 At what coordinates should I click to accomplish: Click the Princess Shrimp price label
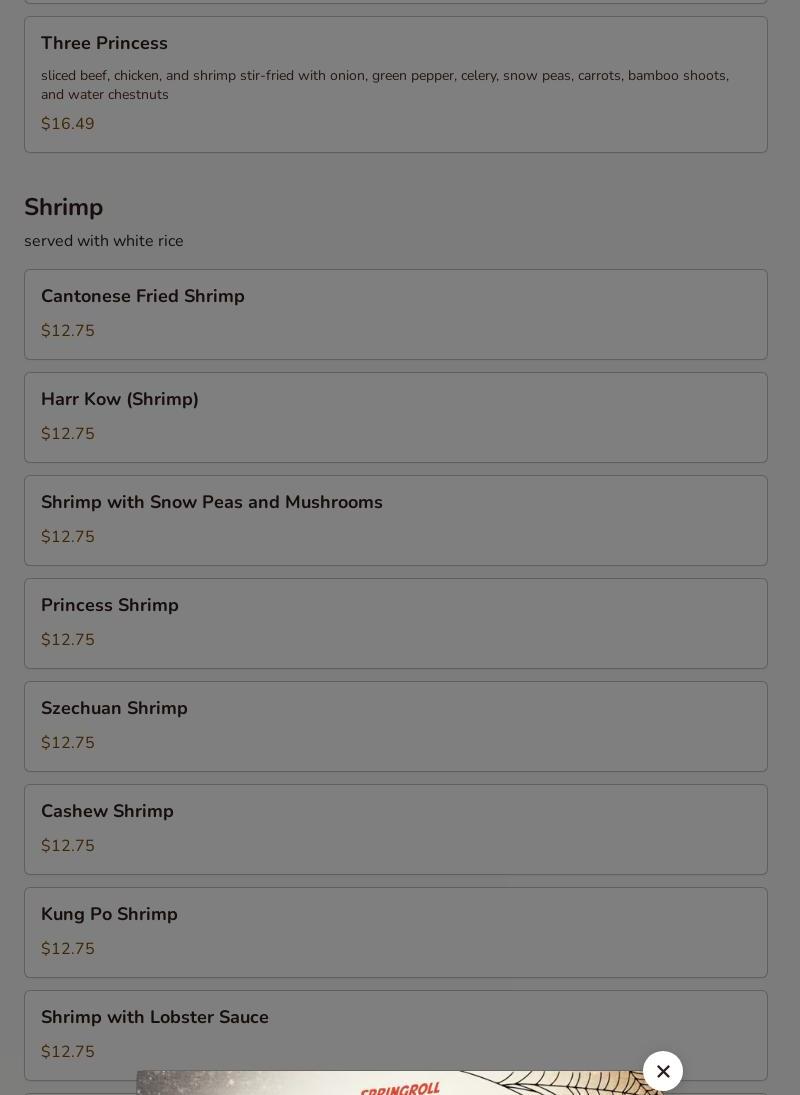tap(68, 640)
